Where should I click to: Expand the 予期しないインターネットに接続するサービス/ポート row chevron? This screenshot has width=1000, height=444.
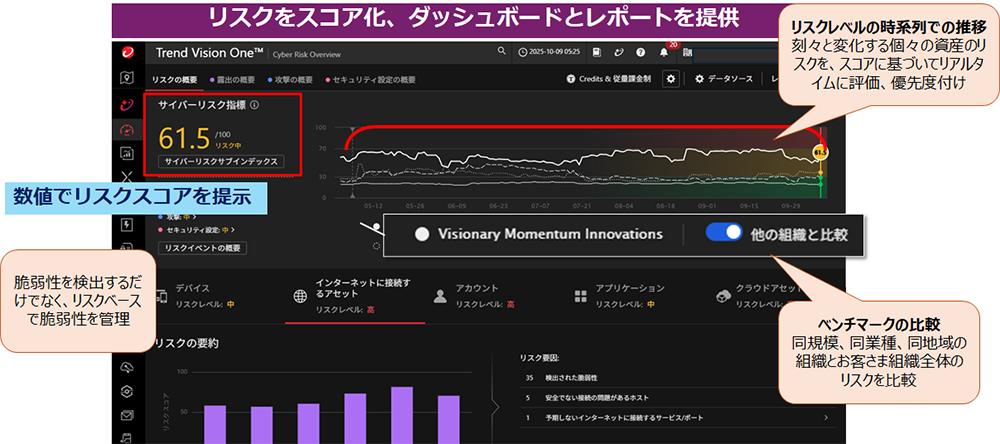[827, 417]
